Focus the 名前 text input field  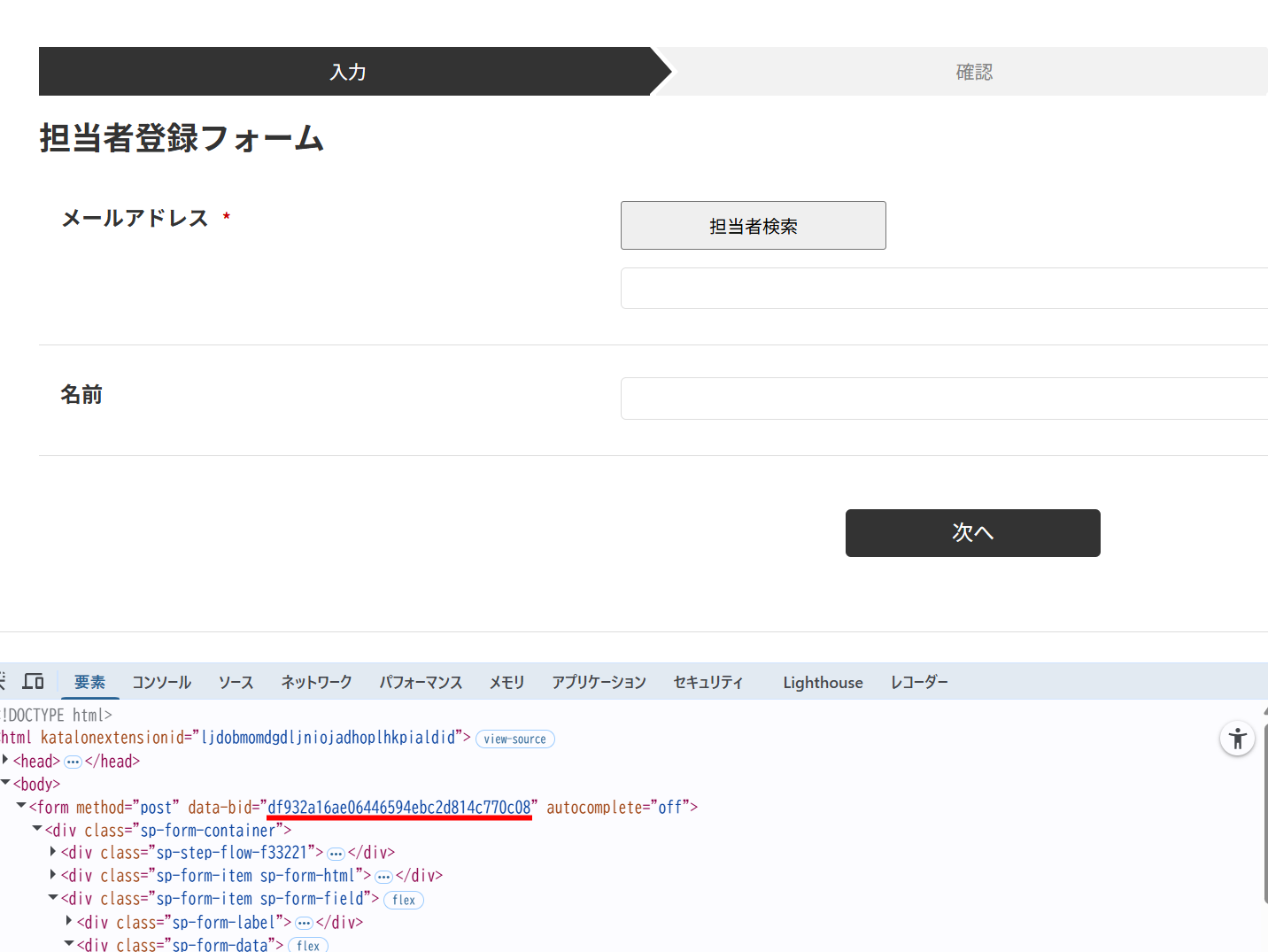944,399
